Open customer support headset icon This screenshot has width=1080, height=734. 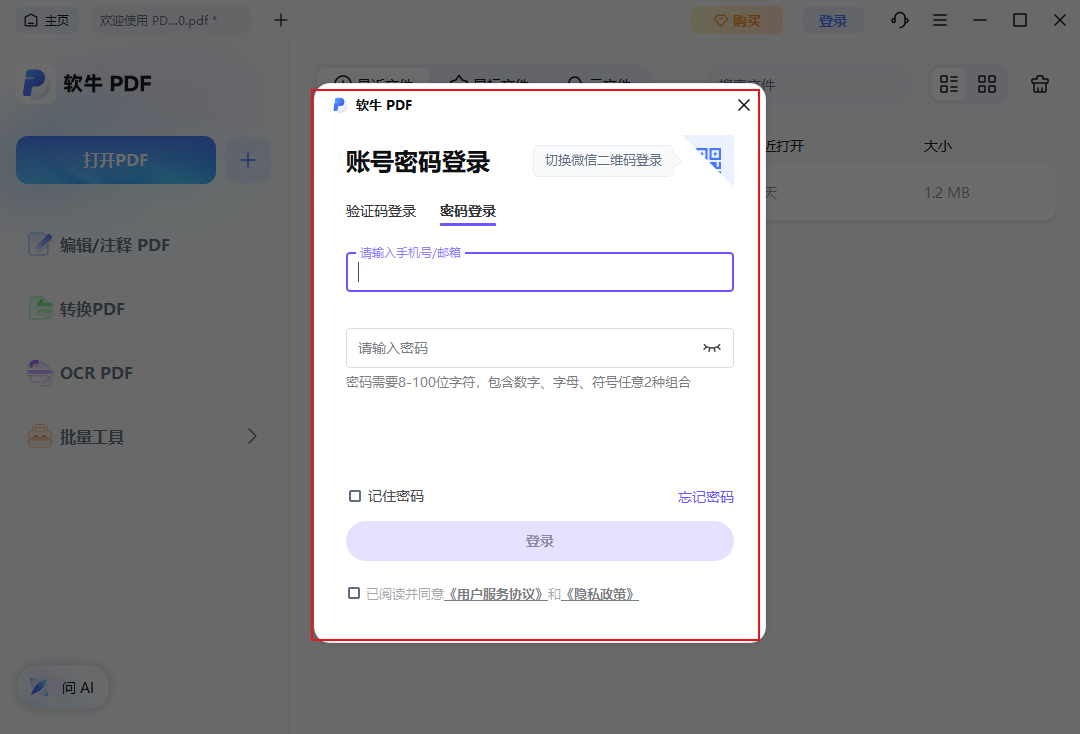(900, 20)
